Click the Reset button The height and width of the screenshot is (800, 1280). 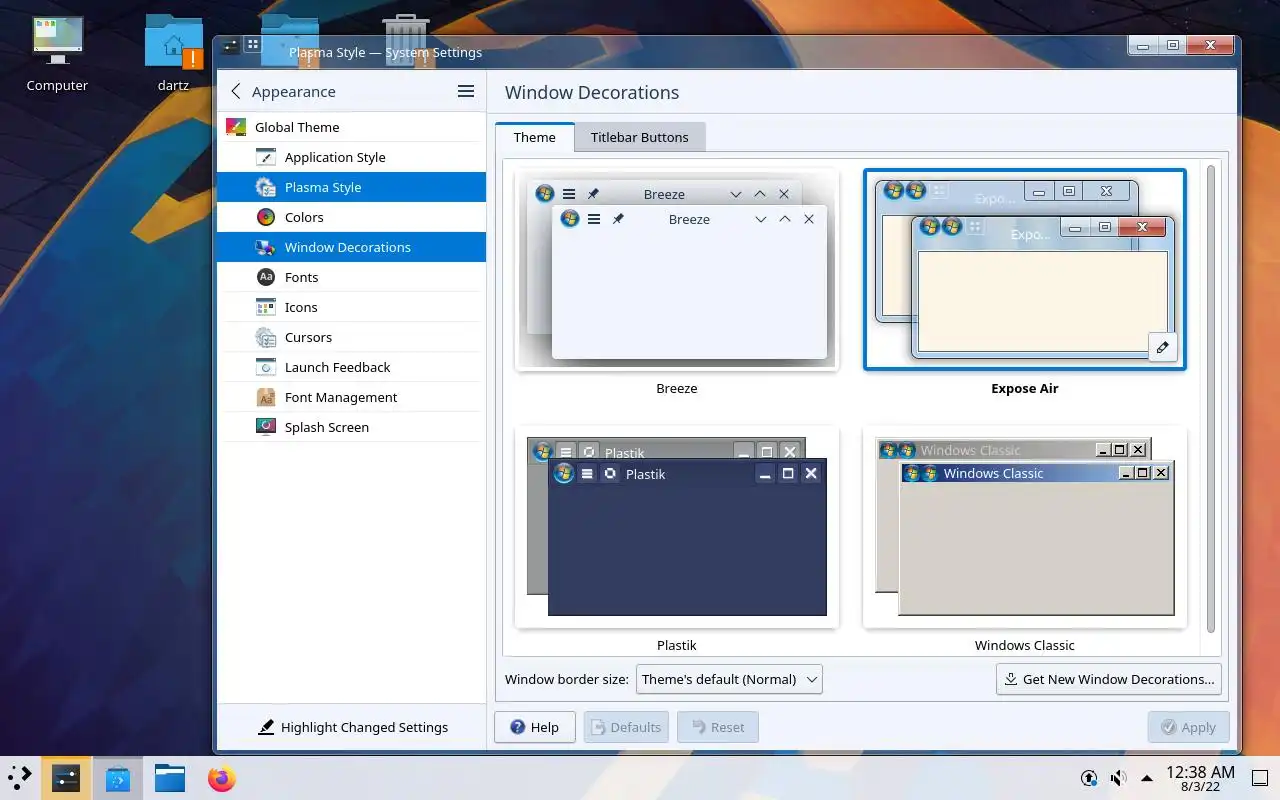[718, 727]
